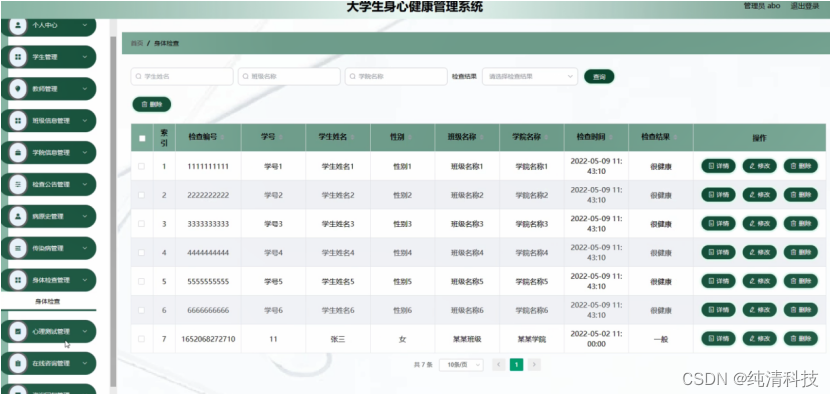Click the 管理员 abo account label
The height and width of the screenshot is (397, 834).
(x=762, y=6)
